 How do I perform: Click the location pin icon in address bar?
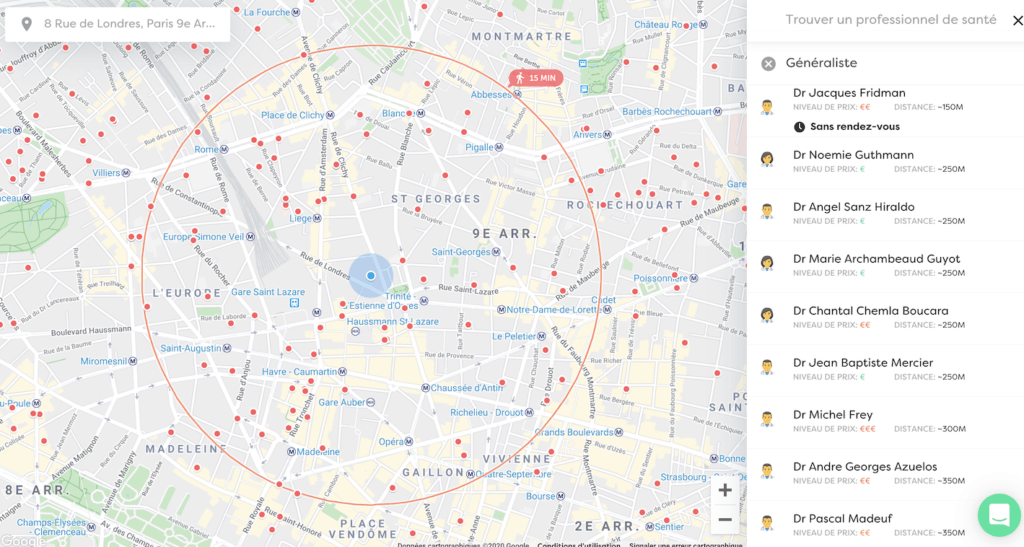[25, 23]
